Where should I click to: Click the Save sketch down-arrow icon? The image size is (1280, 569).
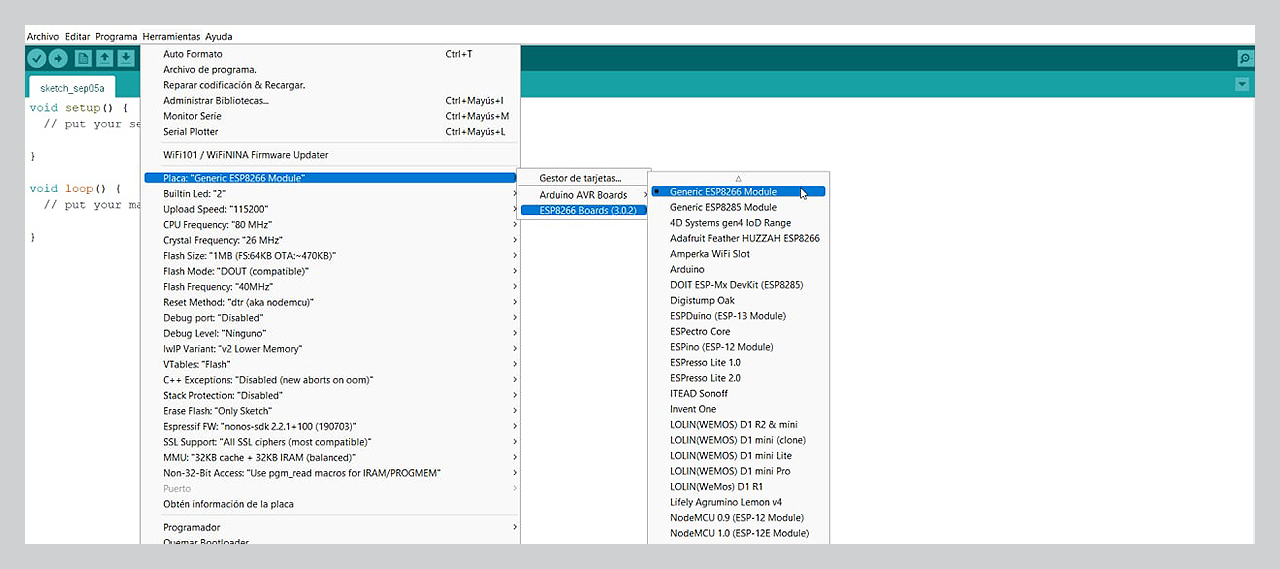(126, 58)
